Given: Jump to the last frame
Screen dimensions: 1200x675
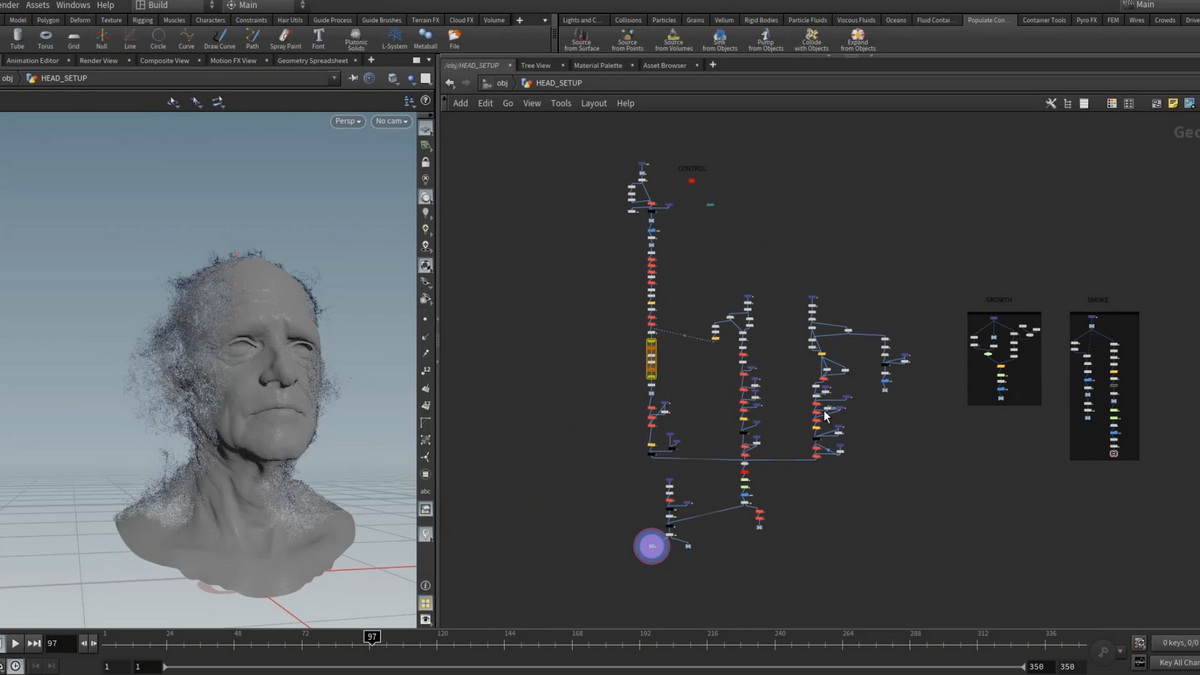Looking at the screenshot, I should (34, 643).
